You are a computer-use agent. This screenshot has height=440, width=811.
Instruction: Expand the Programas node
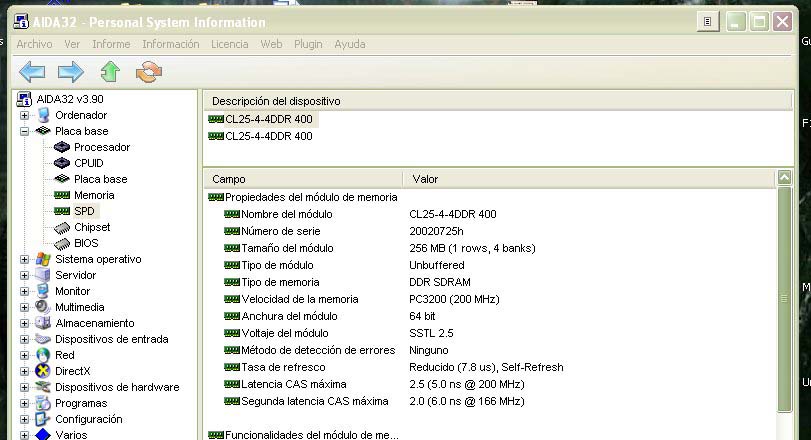[24, 403]
